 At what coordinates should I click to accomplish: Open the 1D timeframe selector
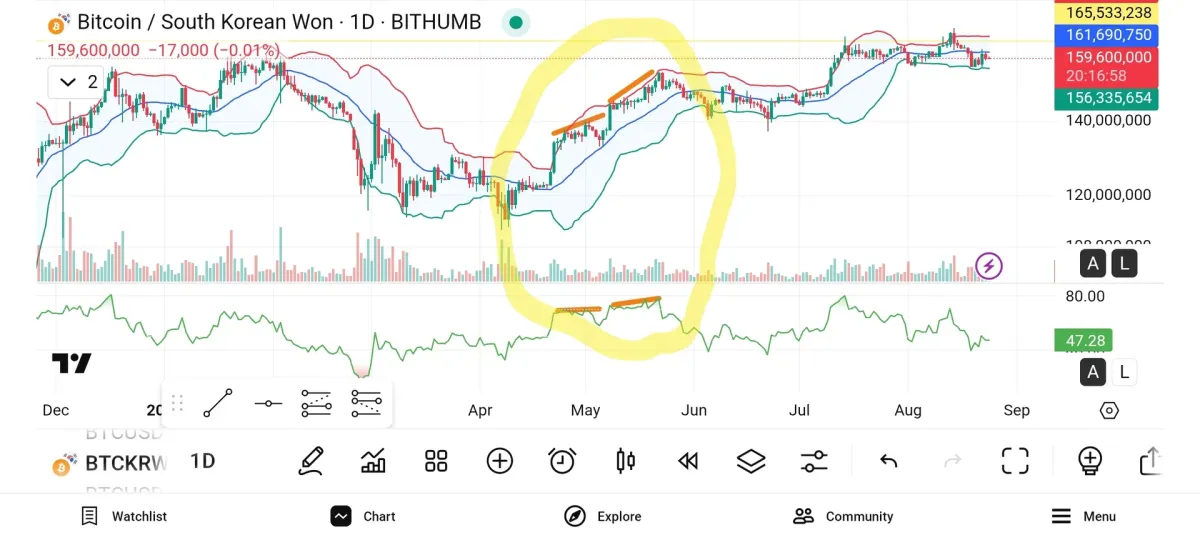(x=203, y=461)
